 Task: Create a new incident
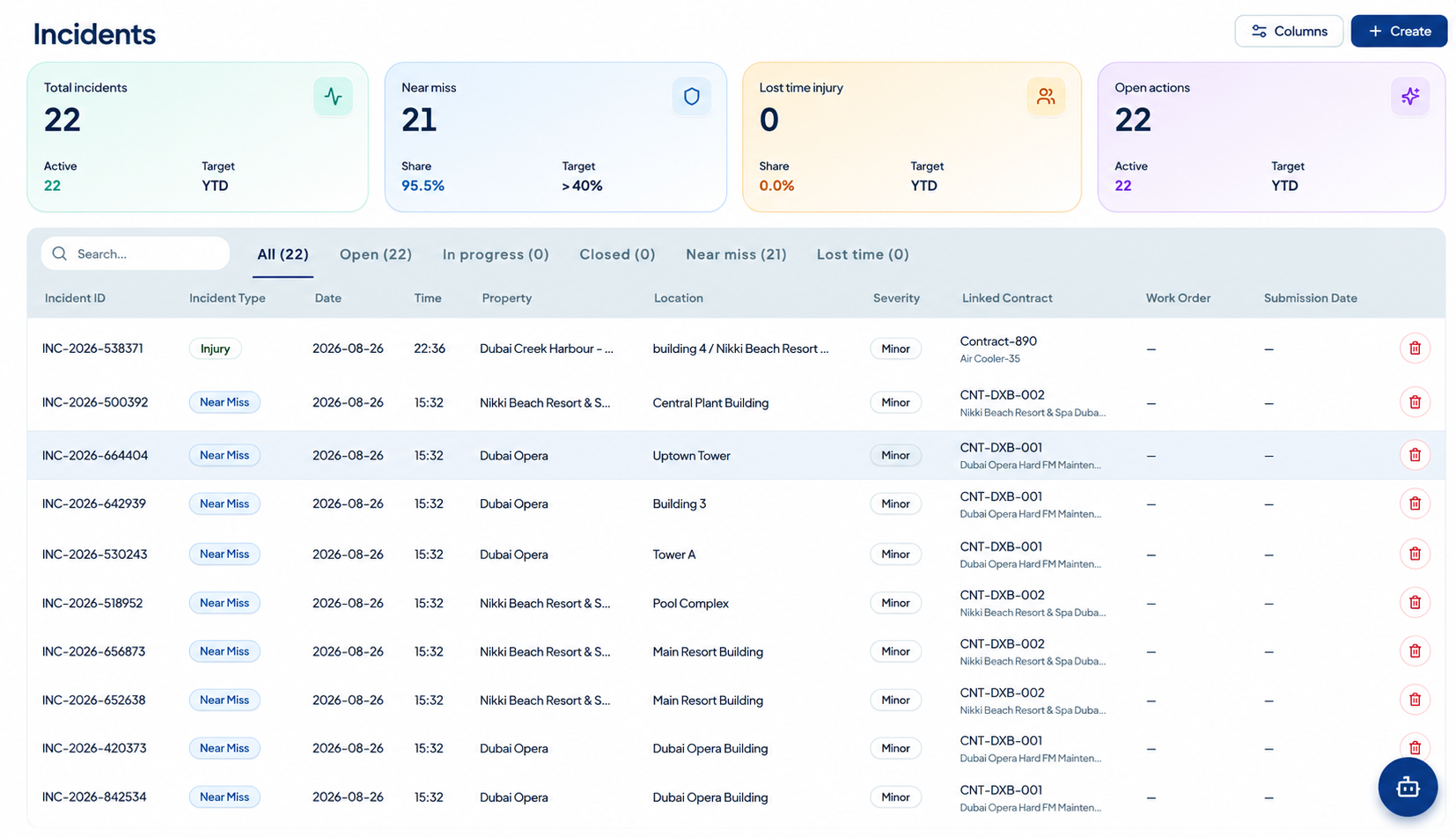tap(1399, 31)
